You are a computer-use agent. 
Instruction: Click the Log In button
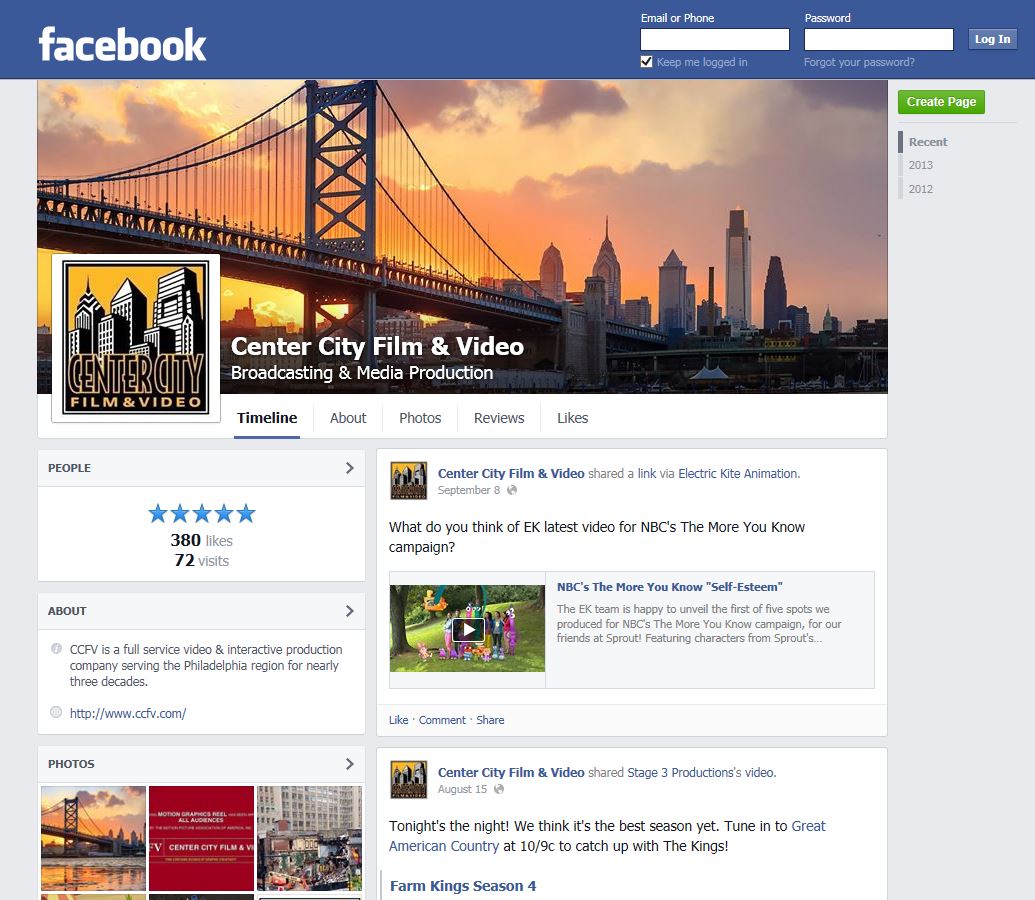click(x=992, y=39)
